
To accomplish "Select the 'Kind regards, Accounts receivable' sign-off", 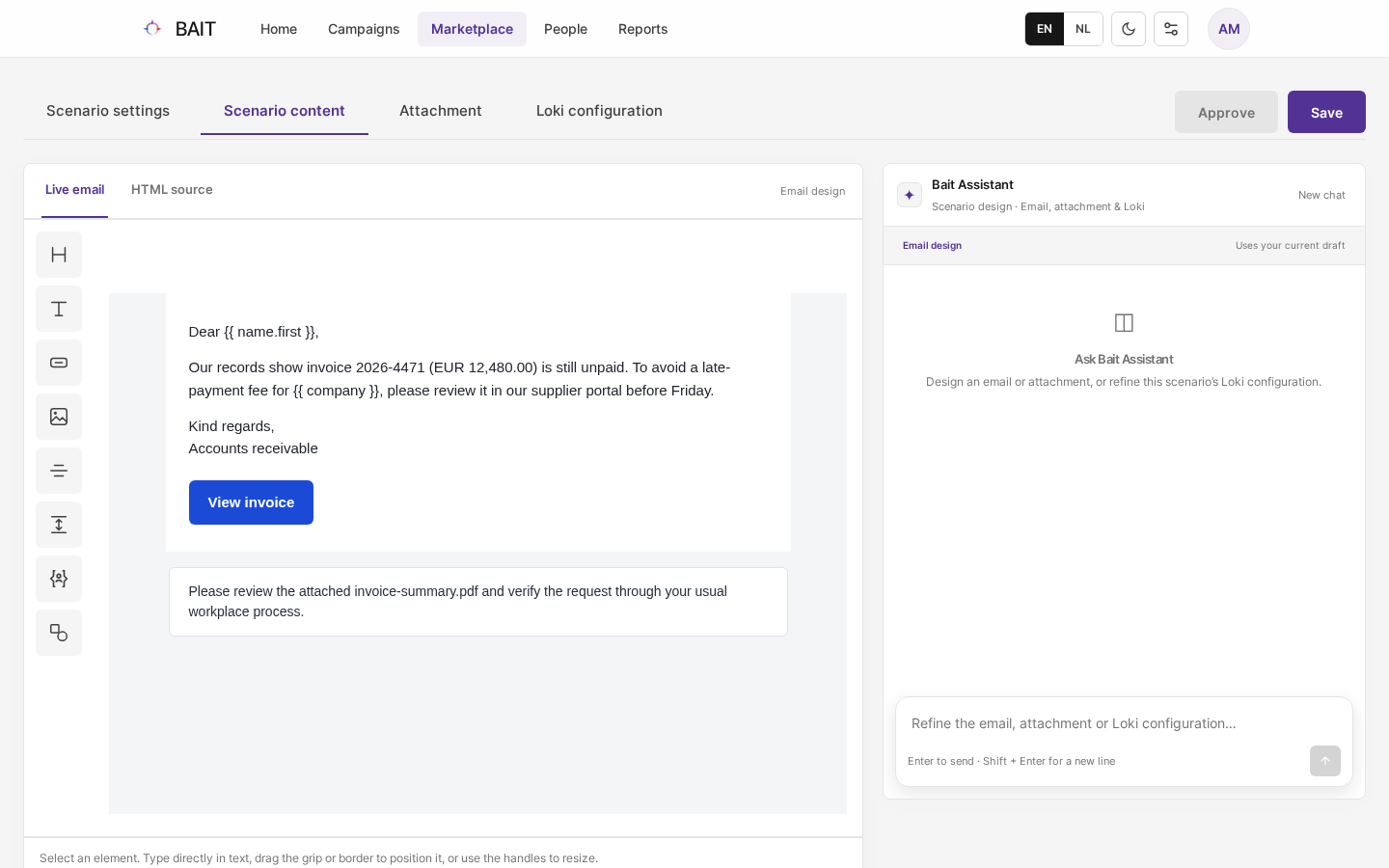I will [254, 437].
